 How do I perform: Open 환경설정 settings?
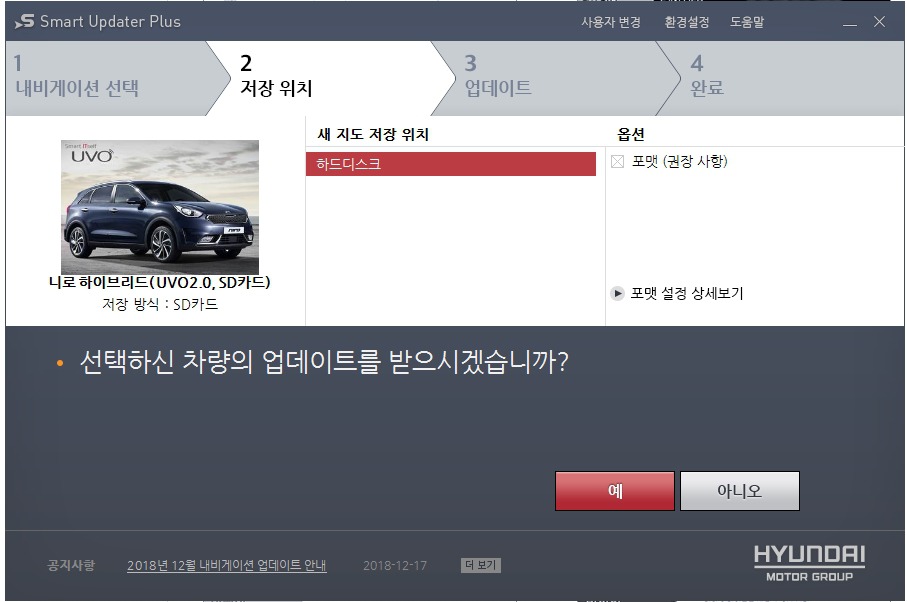[687, 22]
